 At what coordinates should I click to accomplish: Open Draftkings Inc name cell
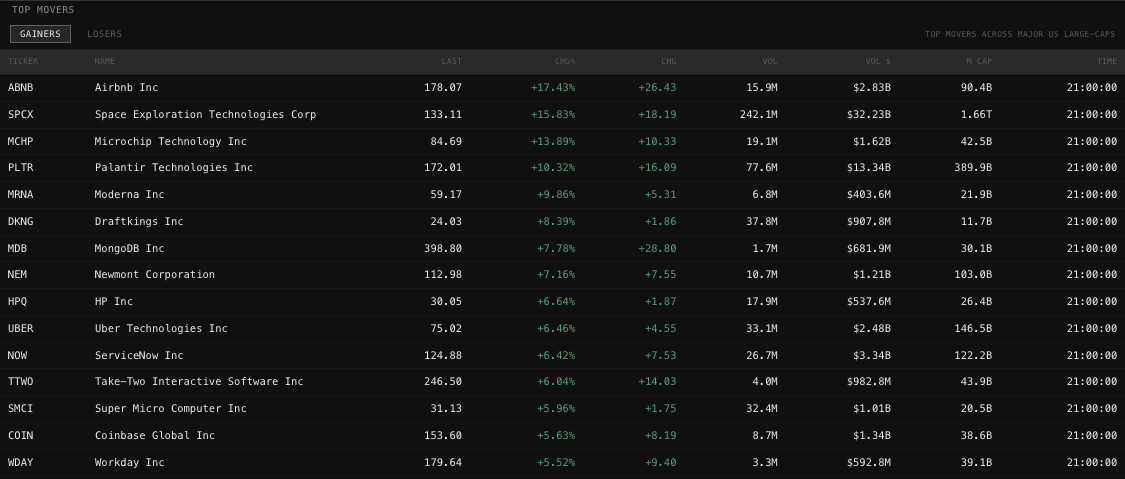click(x=139, y=222)
